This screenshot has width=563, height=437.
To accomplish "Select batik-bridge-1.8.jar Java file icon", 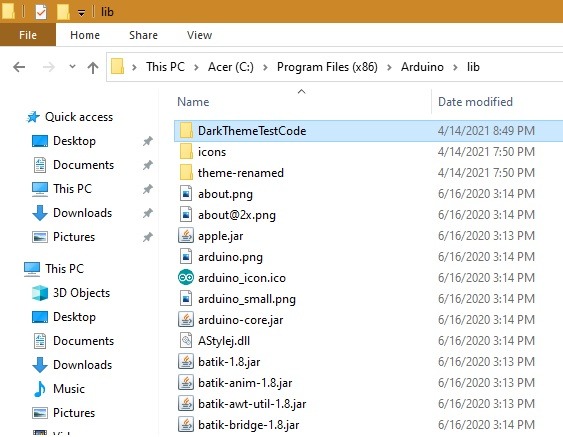I will tap(186, 424).
